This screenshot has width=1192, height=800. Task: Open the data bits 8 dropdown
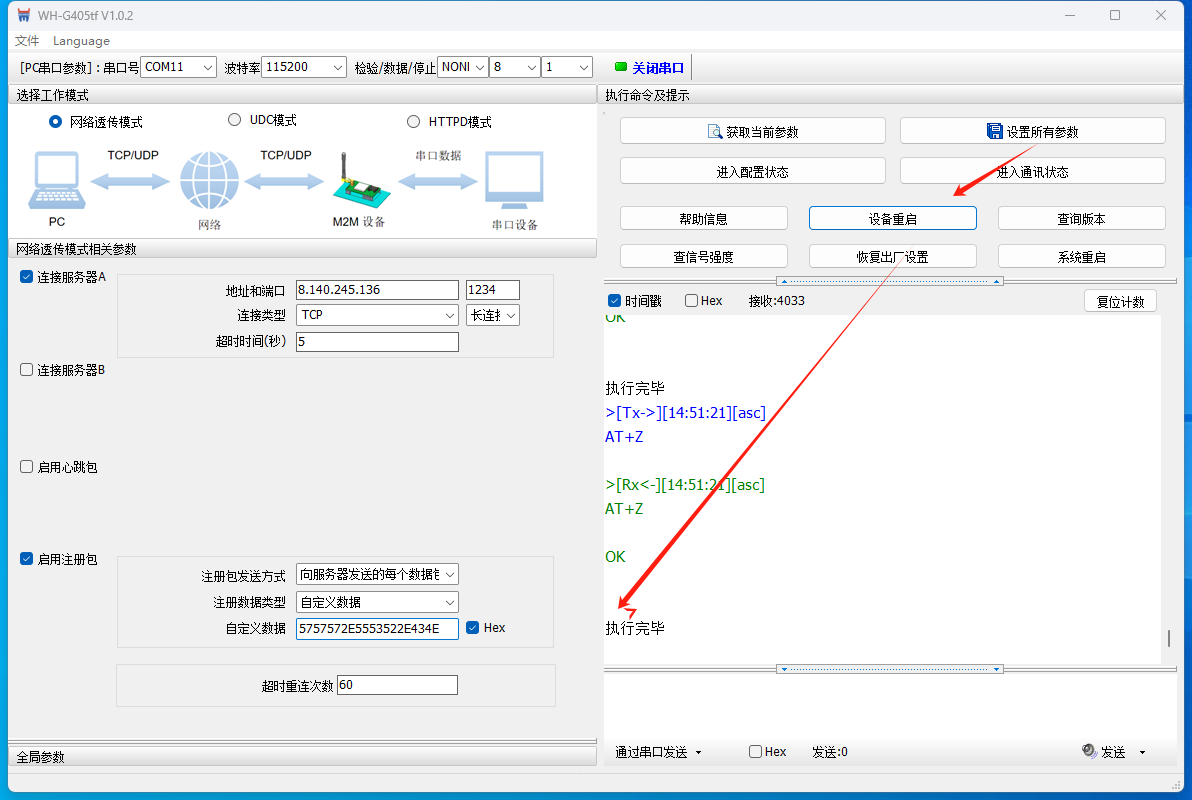[x=515, y=67]
